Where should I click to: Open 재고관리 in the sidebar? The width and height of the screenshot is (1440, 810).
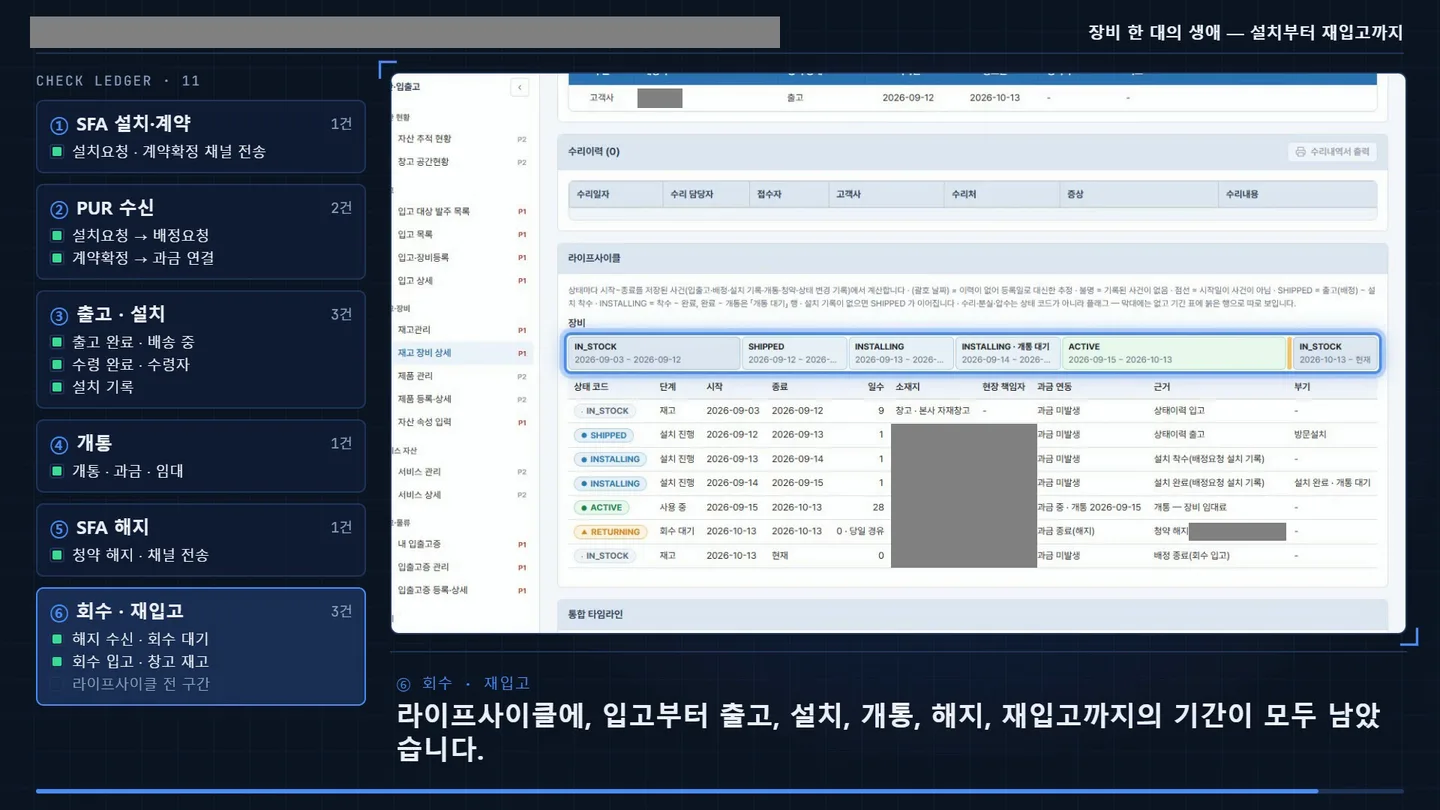(414, 330)
